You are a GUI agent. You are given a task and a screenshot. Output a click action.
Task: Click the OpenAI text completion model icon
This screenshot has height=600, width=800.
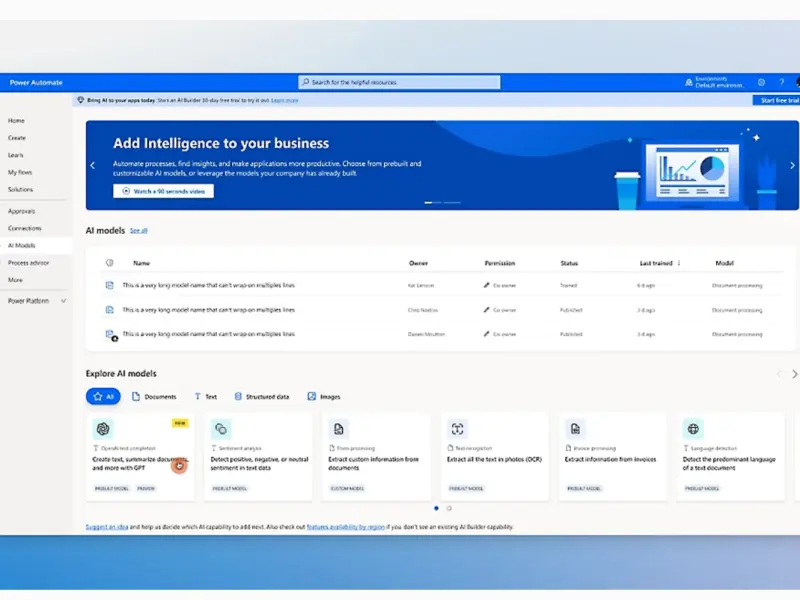tap(103, 429)
